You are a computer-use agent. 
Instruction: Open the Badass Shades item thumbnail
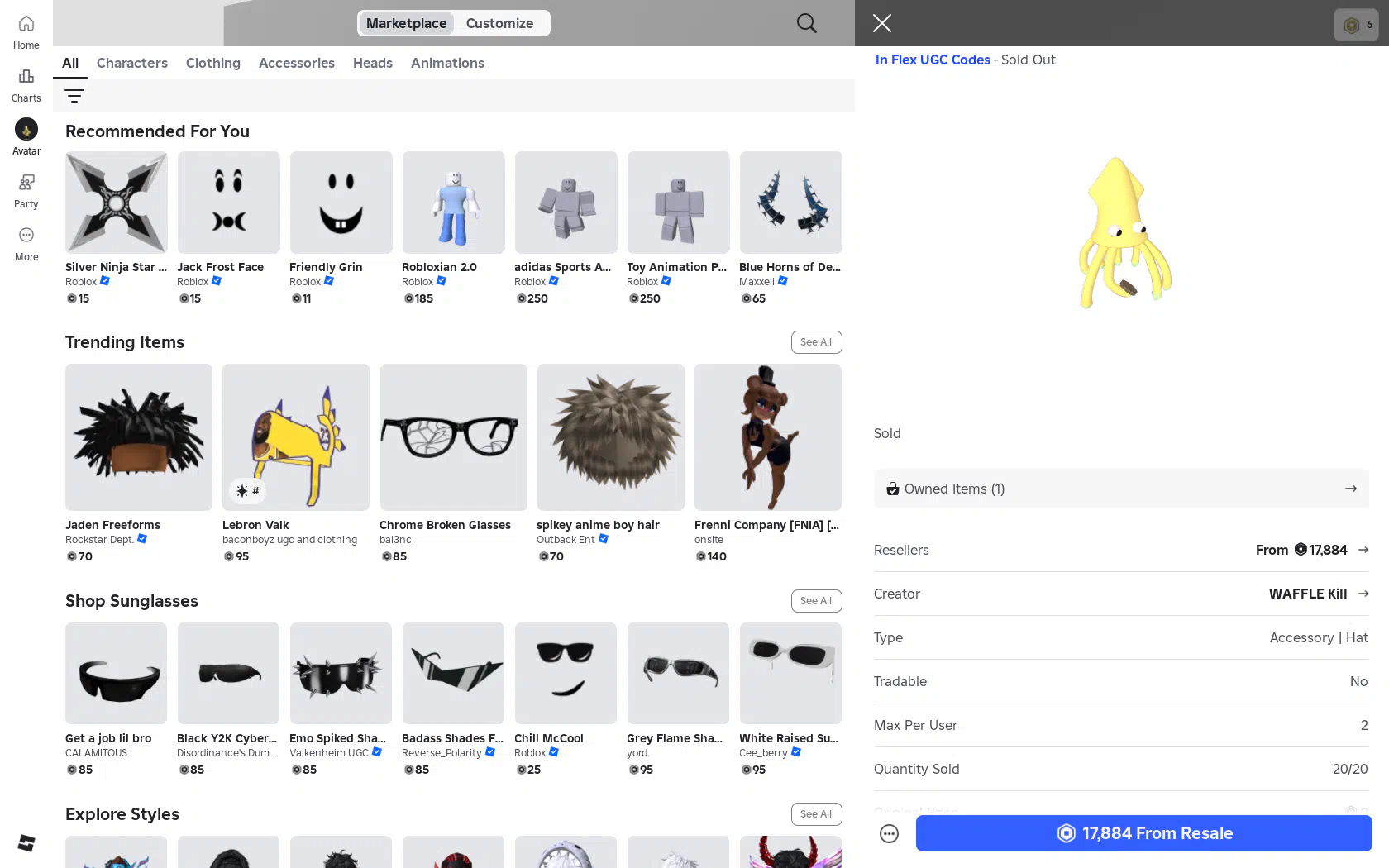point(454,674)
